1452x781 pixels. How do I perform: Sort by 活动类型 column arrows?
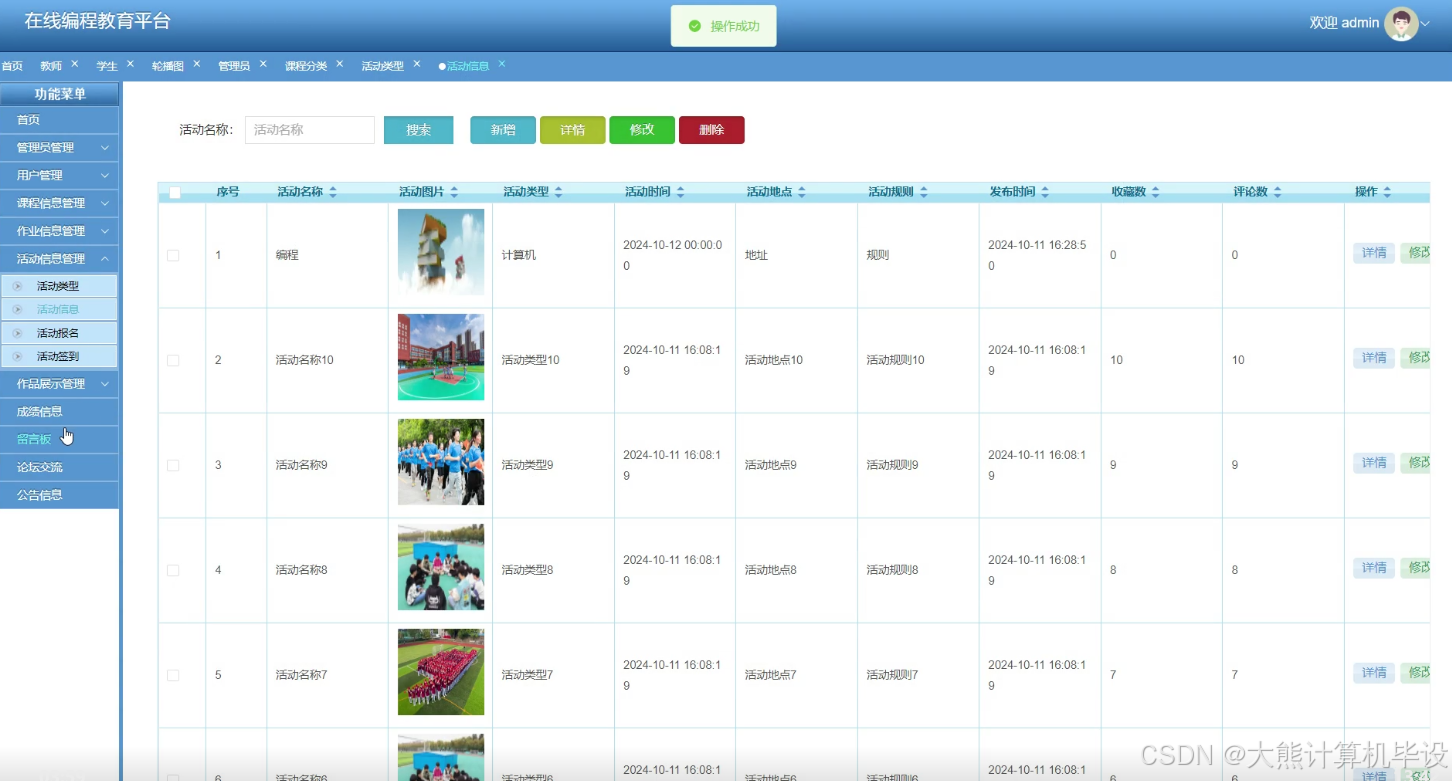click(x=559, y=192)
